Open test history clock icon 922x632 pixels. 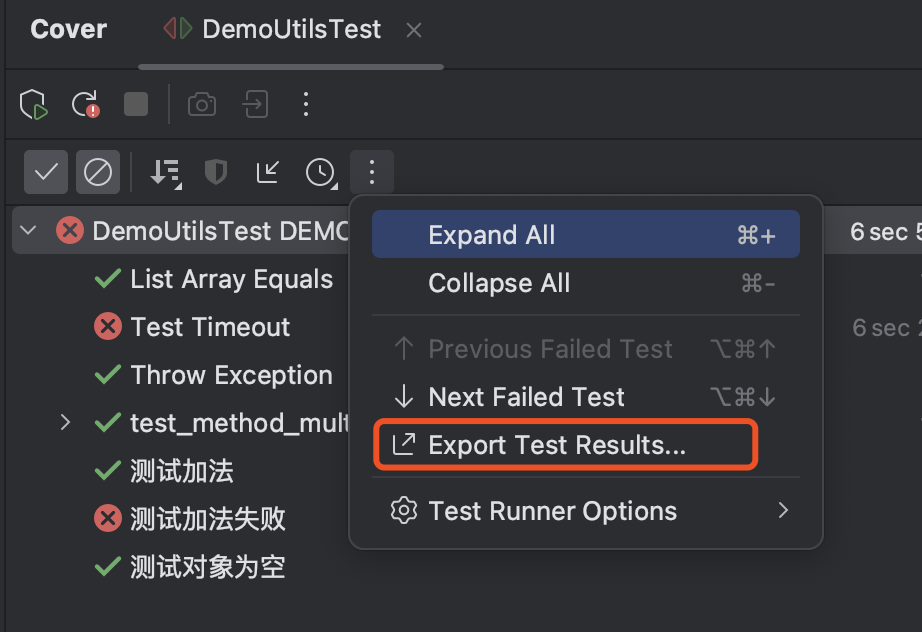[321, 173]
